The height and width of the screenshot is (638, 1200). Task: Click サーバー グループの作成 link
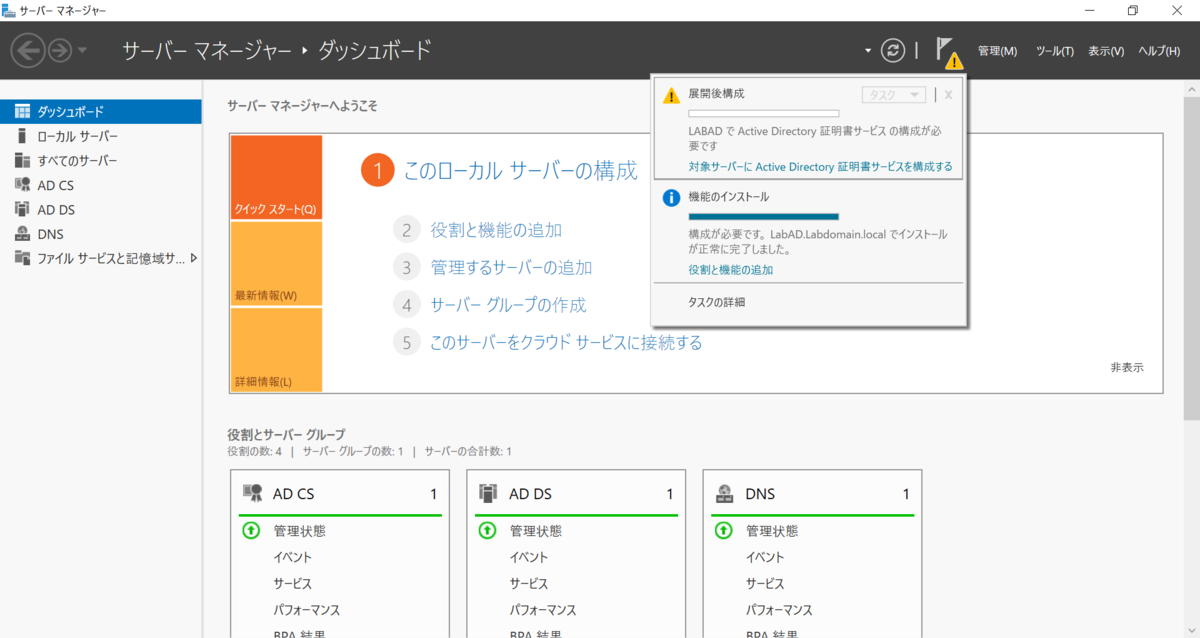508,305
